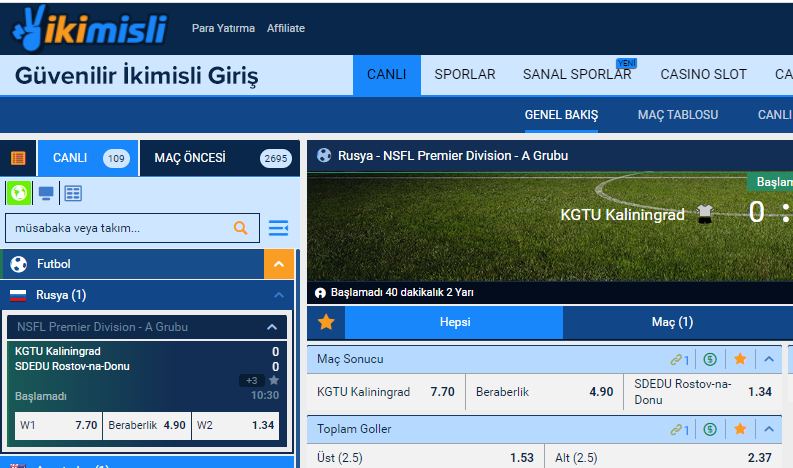Open the Affiliate link
Viewport: 793px width, 468px height.
(286, 28)
